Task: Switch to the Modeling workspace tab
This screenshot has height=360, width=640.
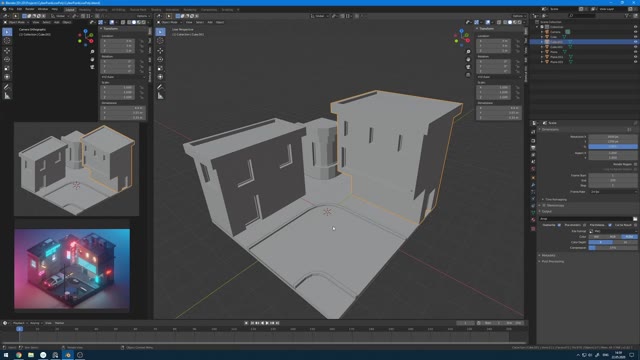Action: [x=85, y=9]
